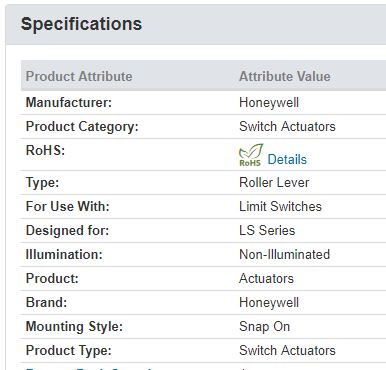Click the Roller Lever type value
The height and width of the screenshot is (370, 386).
pyautogui.click(x=274, y=182)
